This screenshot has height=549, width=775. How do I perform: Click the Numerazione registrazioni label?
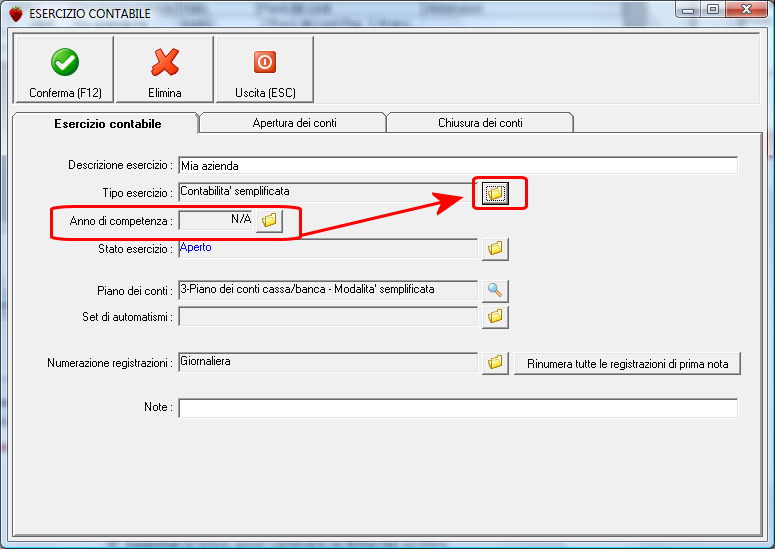pos(110,363)
